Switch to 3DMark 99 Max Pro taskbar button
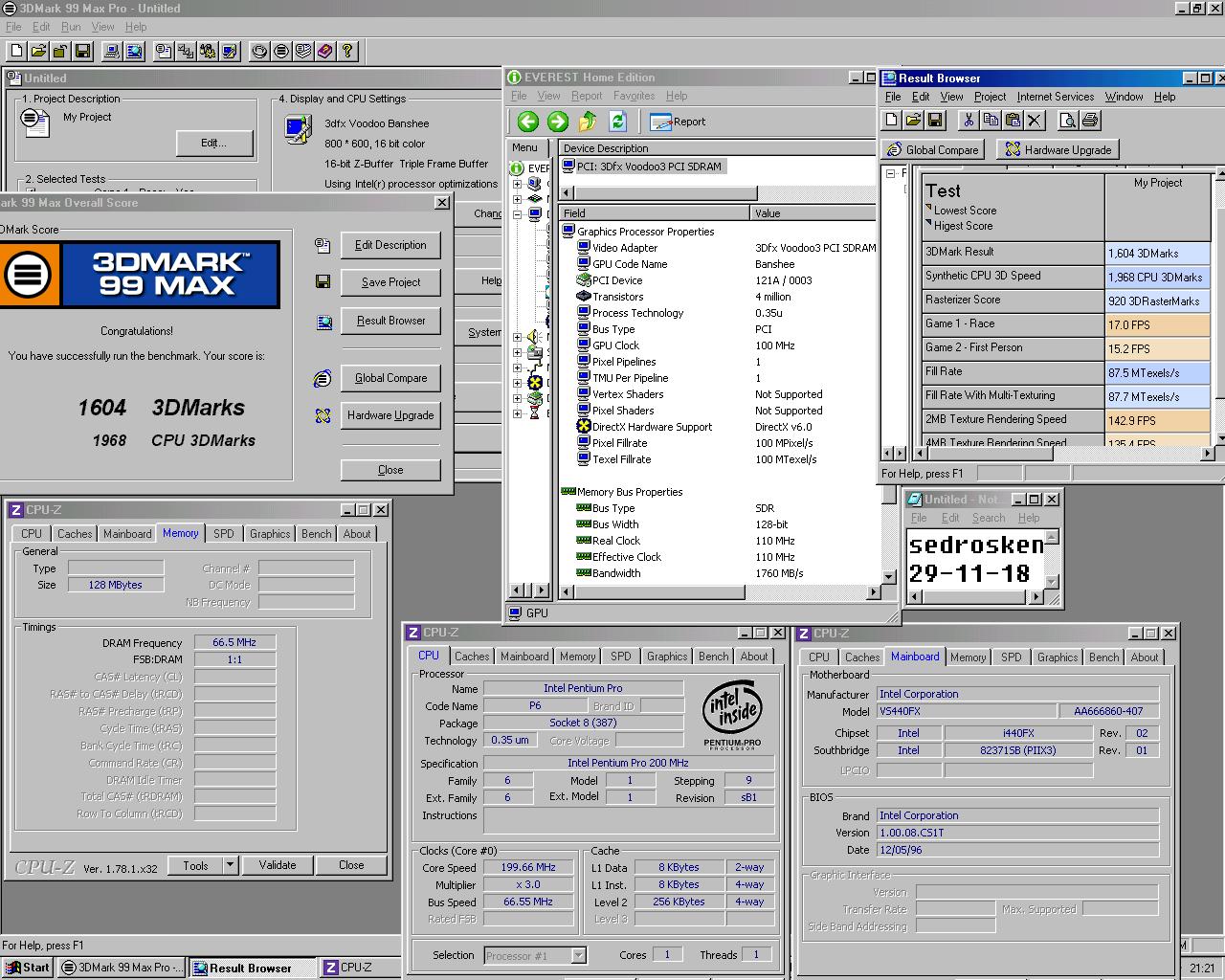Screen dimensions: 1225x980 pos(122,968)
